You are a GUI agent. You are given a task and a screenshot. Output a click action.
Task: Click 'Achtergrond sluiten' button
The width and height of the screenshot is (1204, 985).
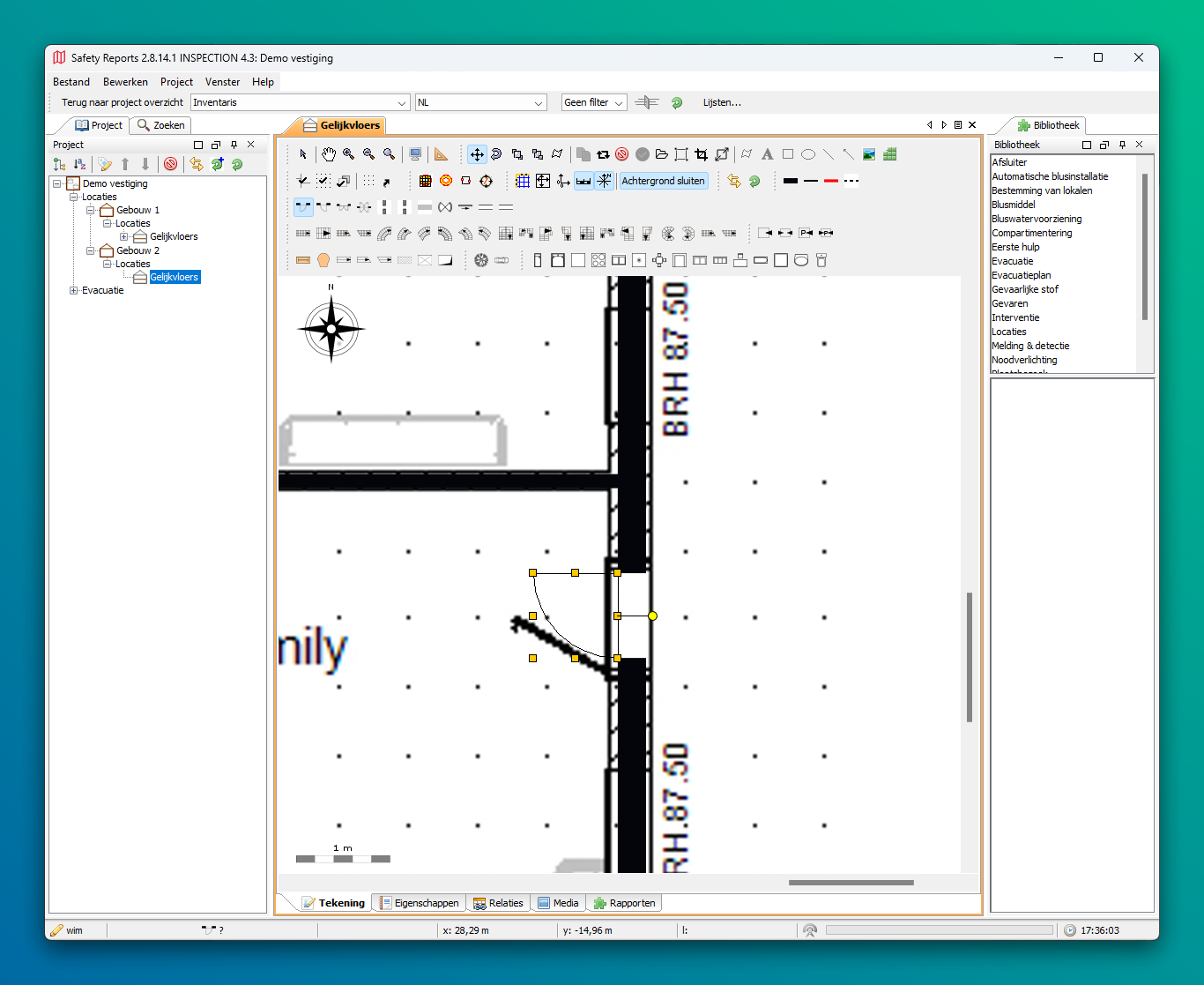663,181
